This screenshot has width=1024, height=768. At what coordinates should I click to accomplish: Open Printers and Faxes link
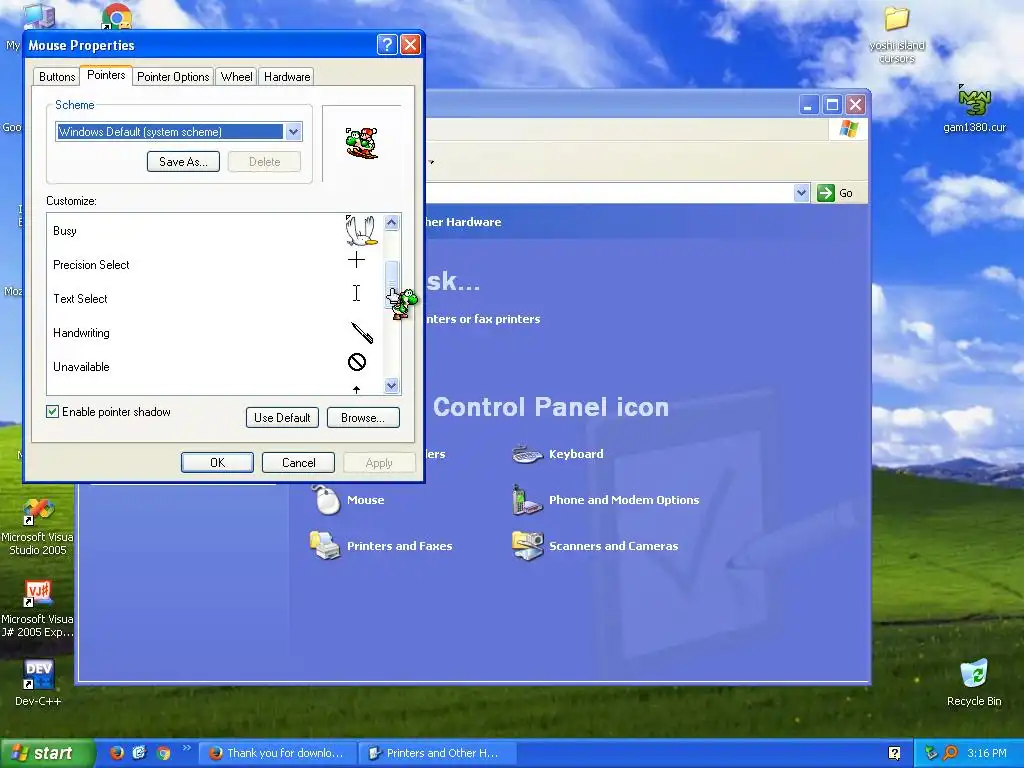[400, 546]
